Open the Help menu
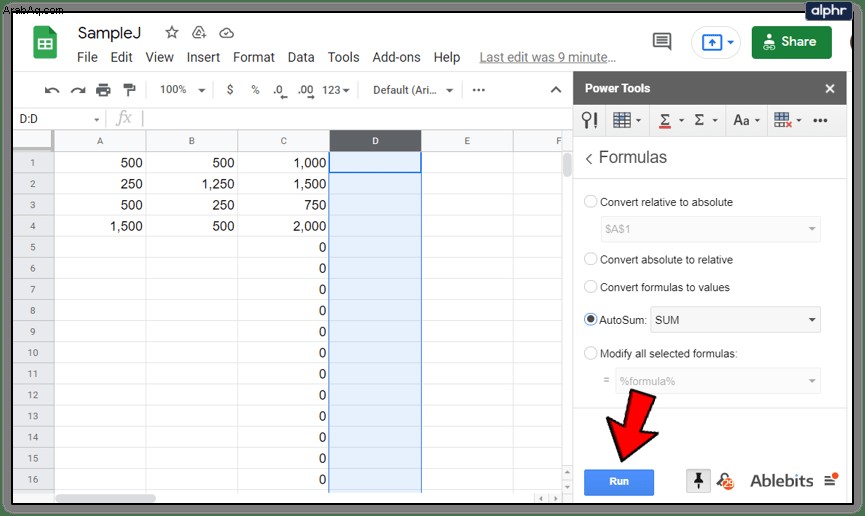 pyautogui.click(x=446, y=57)
